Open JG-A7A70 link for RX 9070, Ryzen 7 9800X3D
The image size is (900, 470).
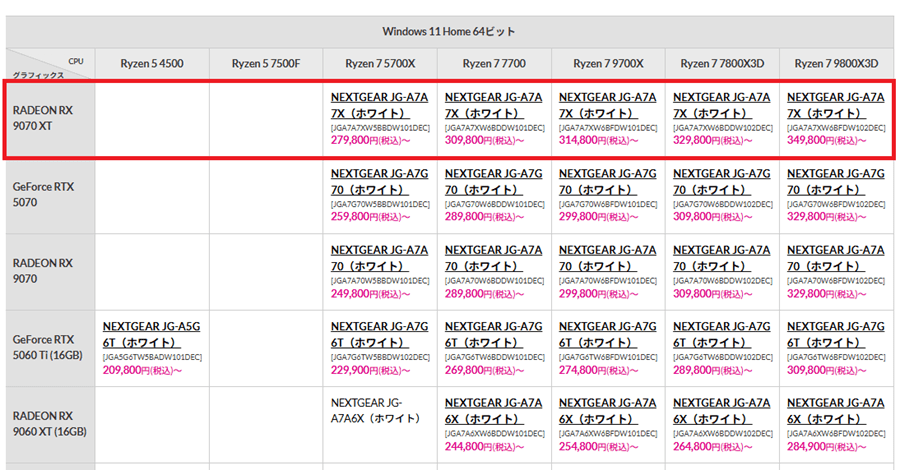point(836,258)
